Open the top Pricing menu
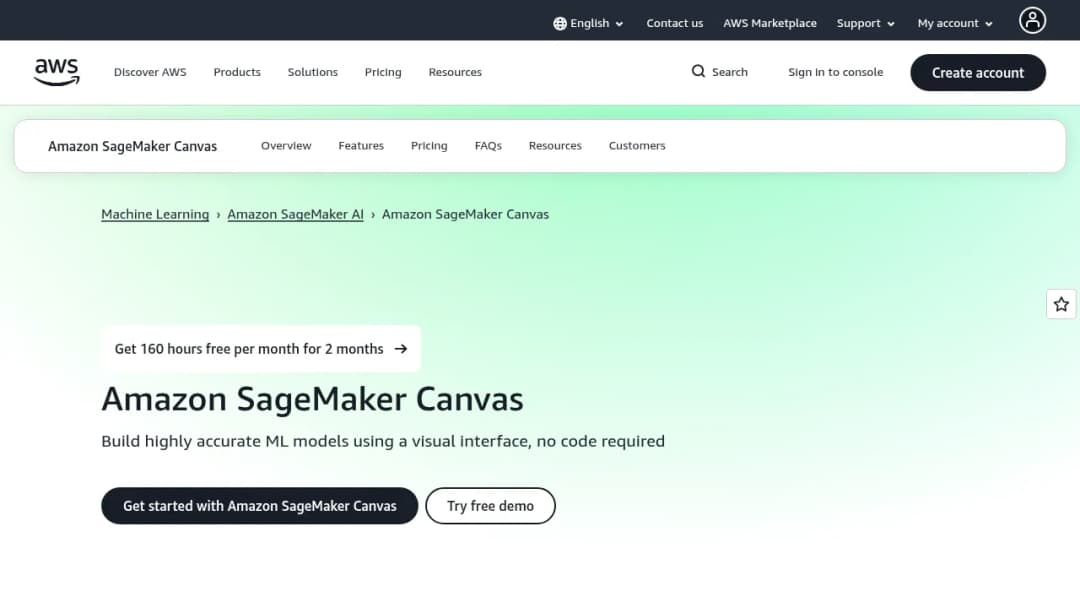This screenshot has width=1080, height=608. tap(383, 72)
